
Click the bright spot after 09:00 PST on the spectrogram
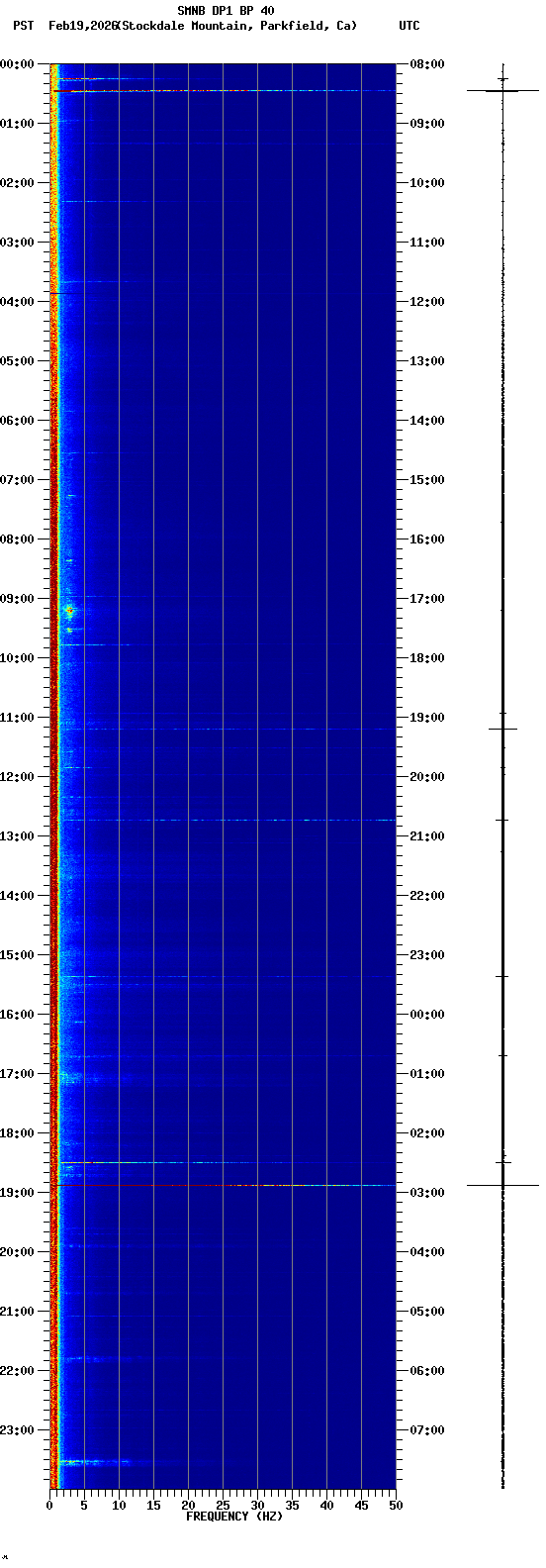click(x=69, y=610)
